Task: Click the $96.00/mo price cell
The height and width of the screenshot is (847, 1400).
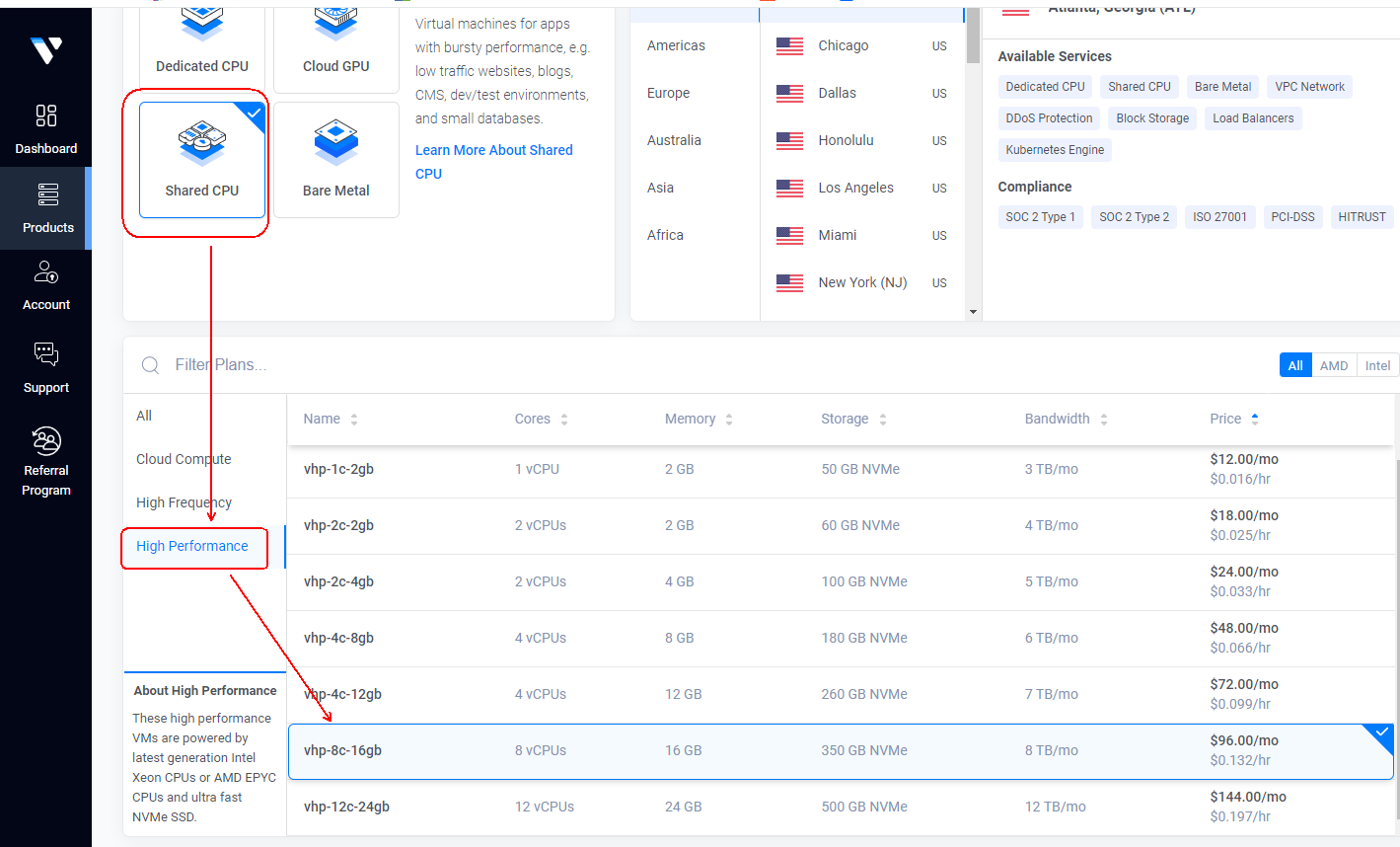Action: (x=1244, y=740)
